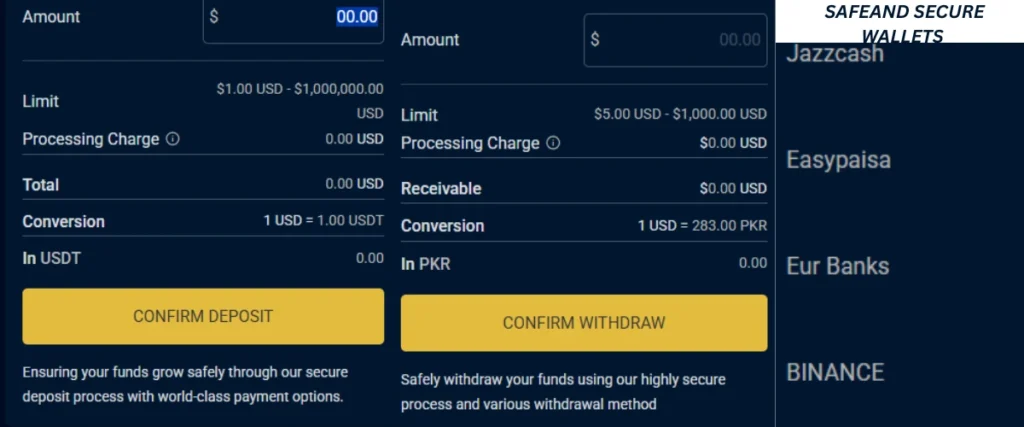The width and height of the screenshot is (1024, 427).
Task: Click the In PKR amount value
Action: [752, 263]
